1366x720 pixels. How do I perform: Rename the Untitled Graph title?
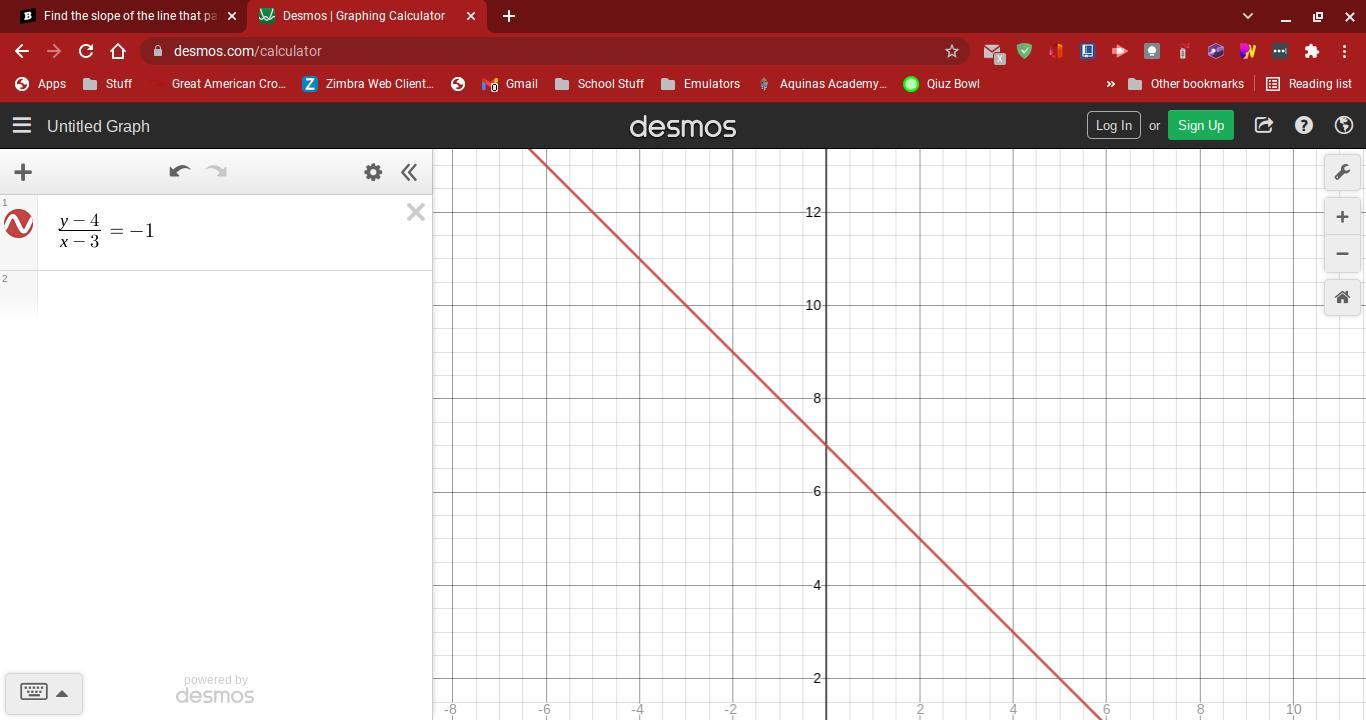pyautogui.click(x=98, y=126)
